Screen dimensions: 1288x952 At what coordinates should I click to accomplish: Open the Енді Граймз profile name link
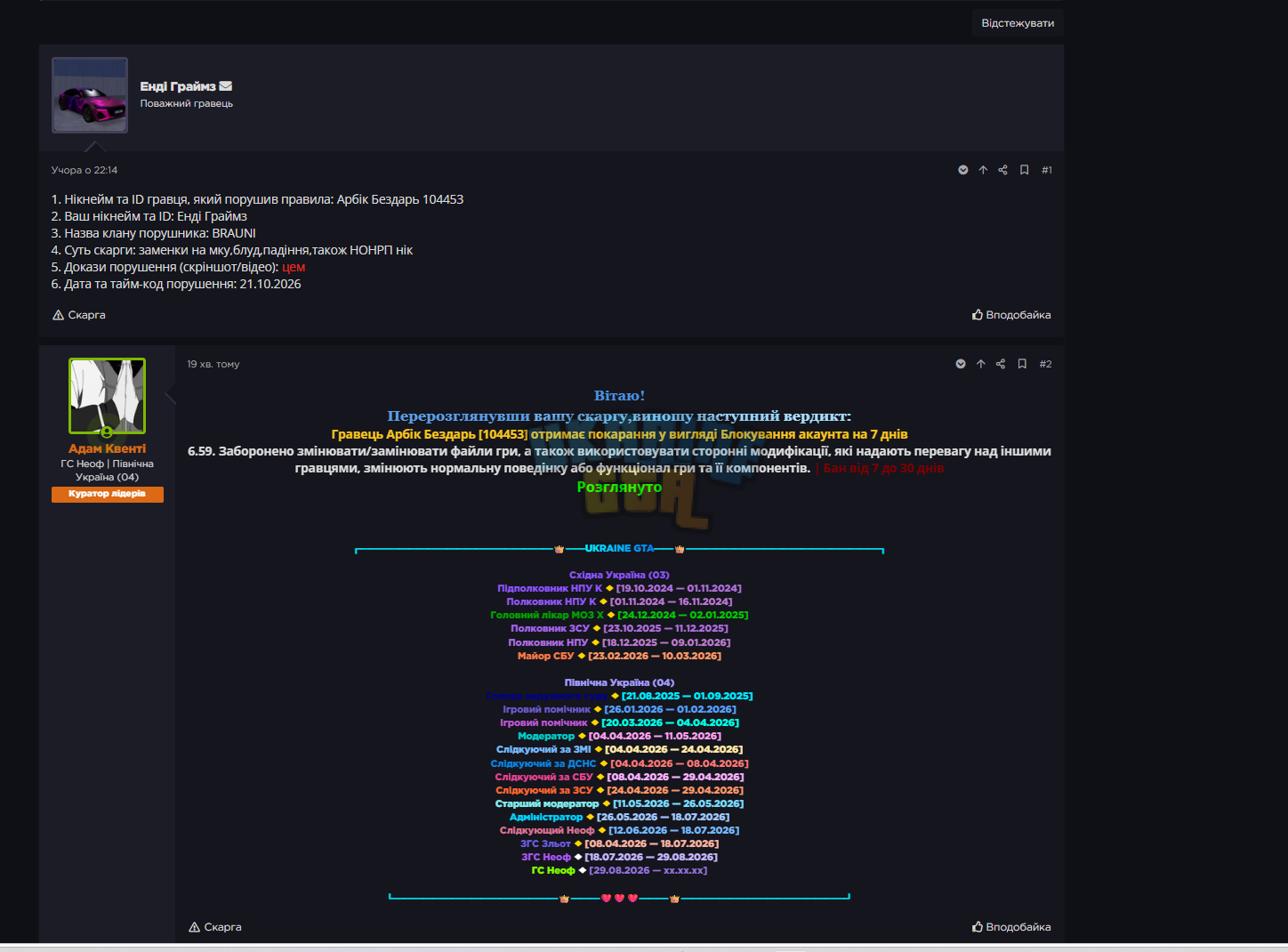tap(178, 86)
